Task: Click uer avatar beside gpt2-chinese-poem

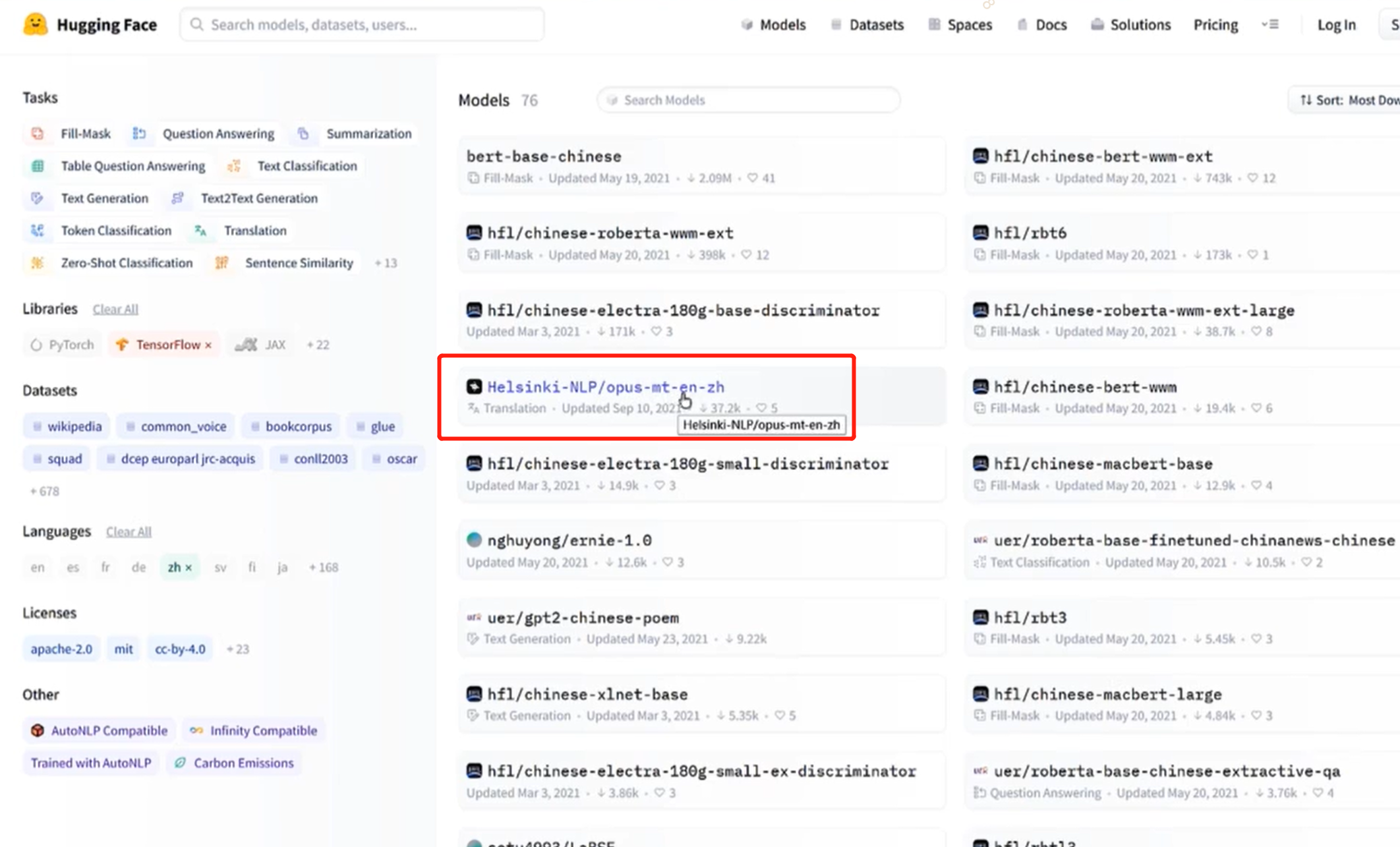Action: (x=474, y=618)
